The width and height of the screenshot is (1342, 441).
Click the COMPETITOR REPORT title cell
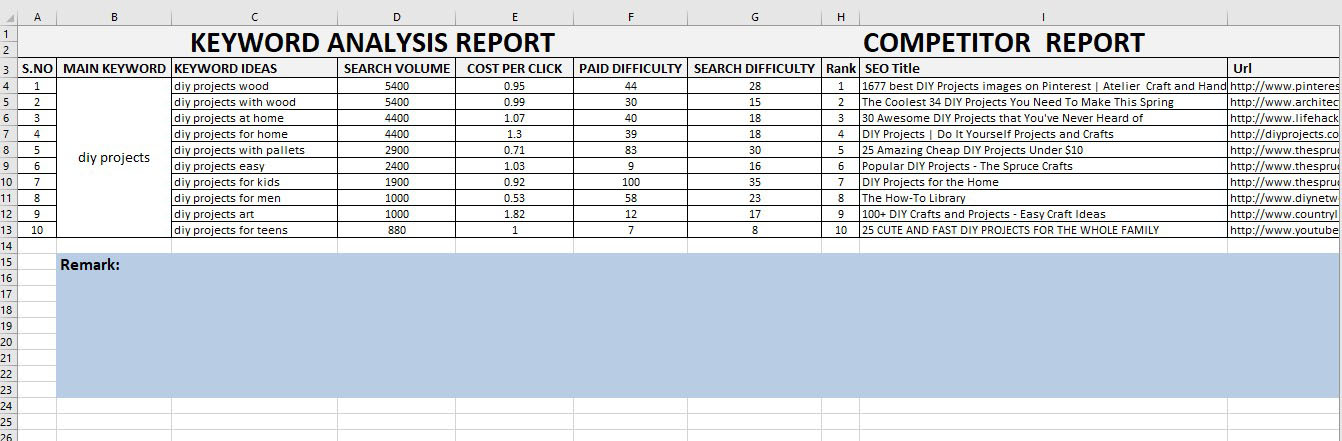tap(1003, 43)
